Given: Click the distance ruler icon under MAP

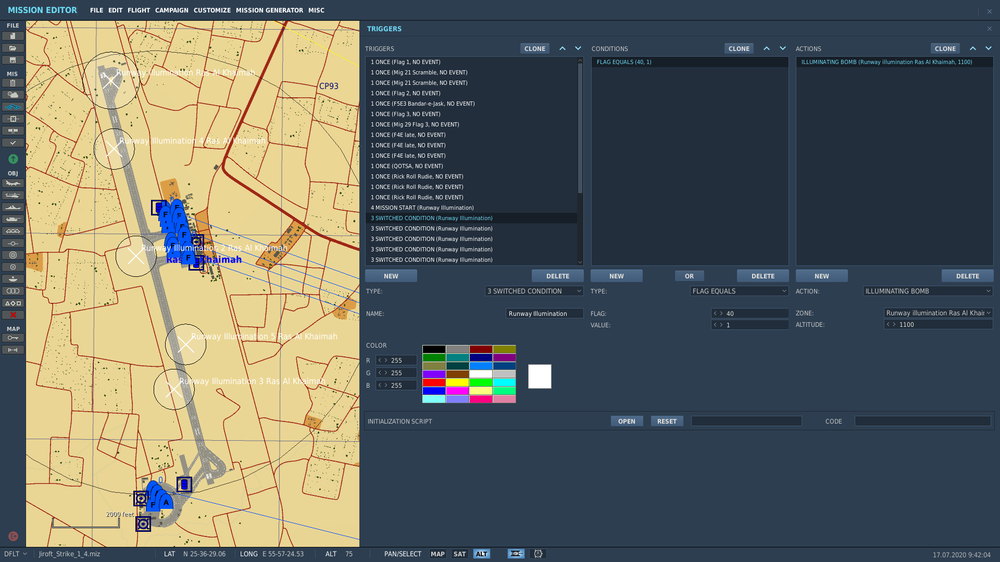Looking at the screenshot, I should 13,350.
